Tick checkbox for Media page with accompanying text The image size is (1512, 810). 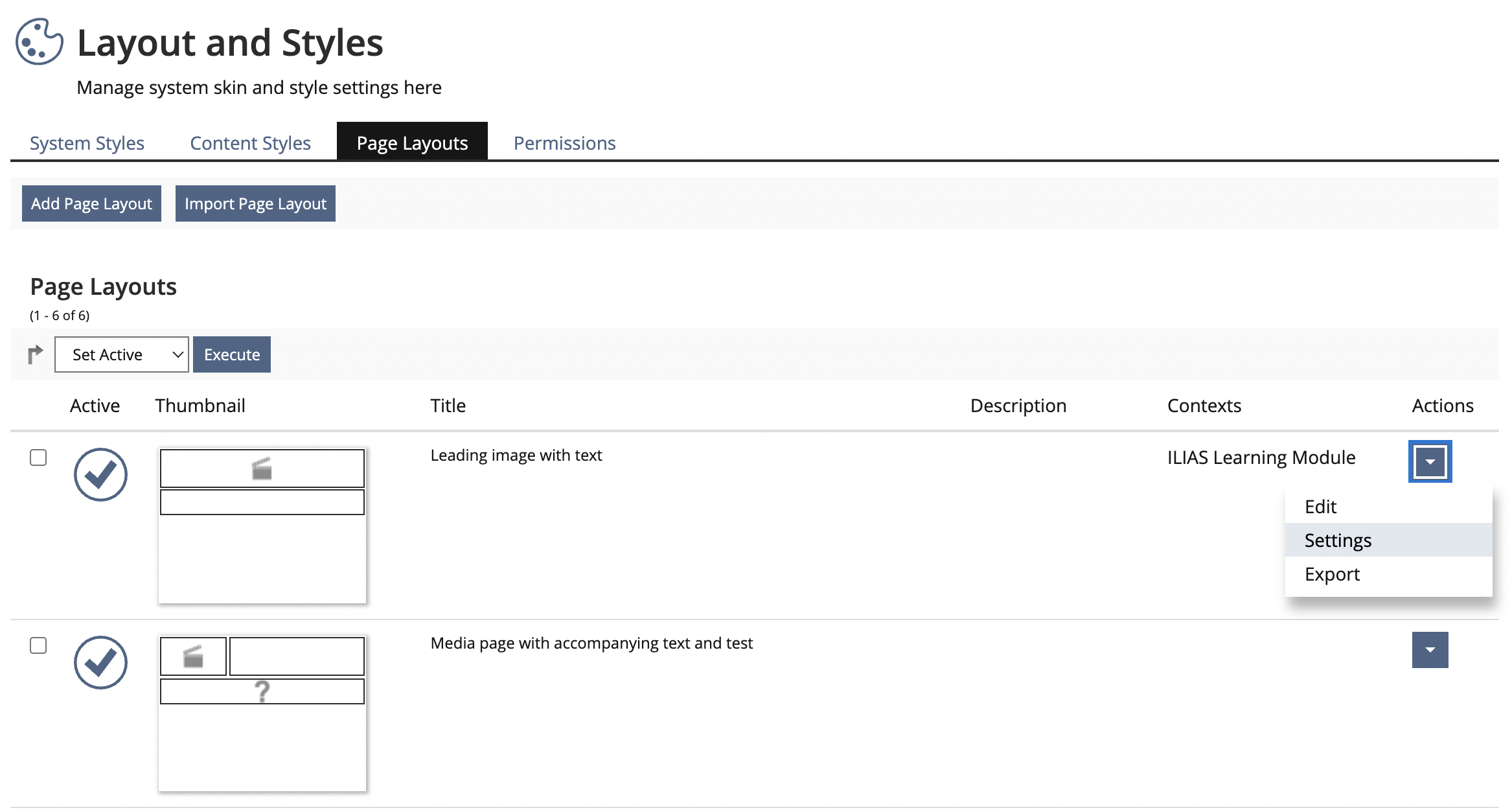click(38, 645)
